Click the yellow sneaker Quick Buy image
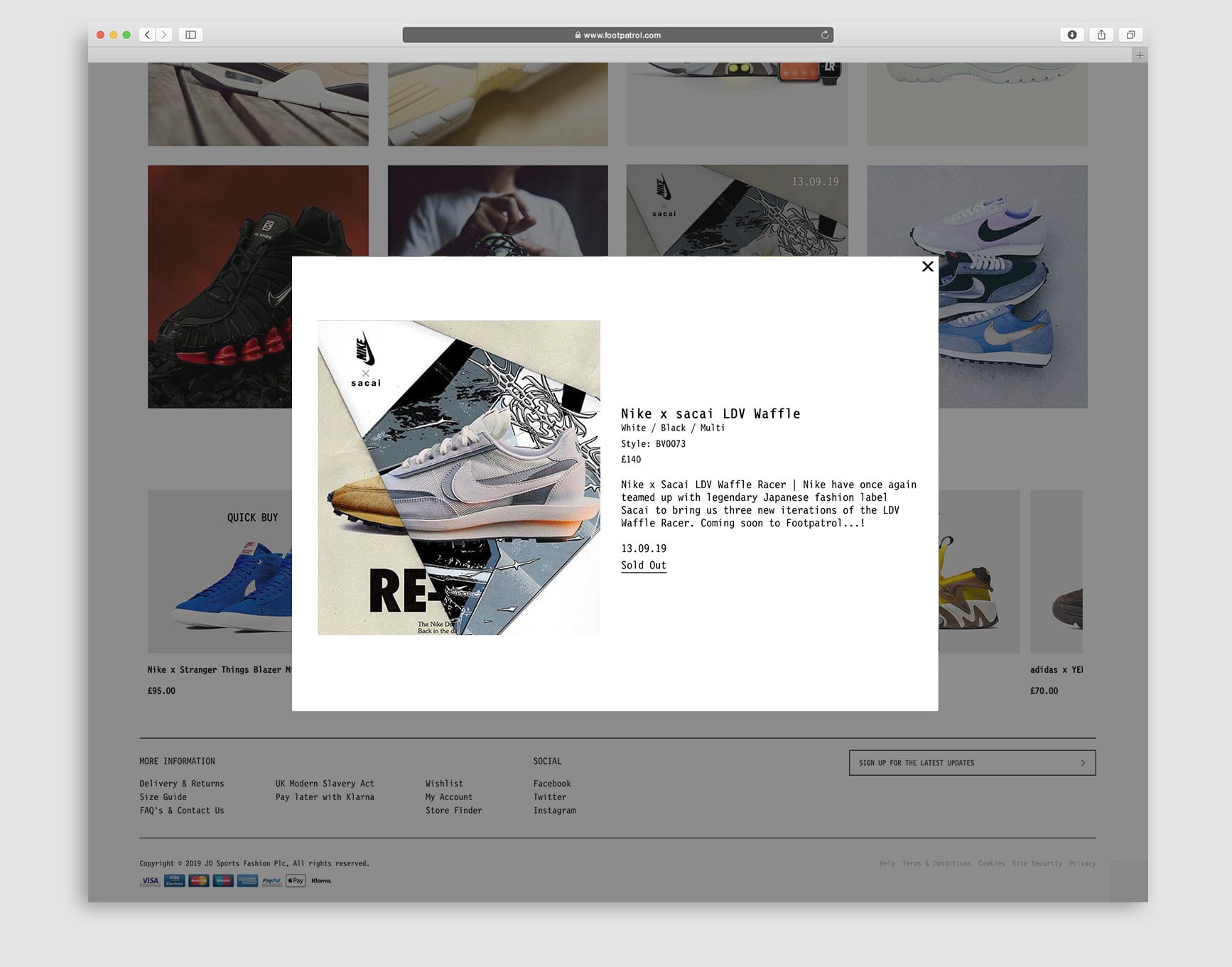The image size is (1232, 967). [979, 572]
